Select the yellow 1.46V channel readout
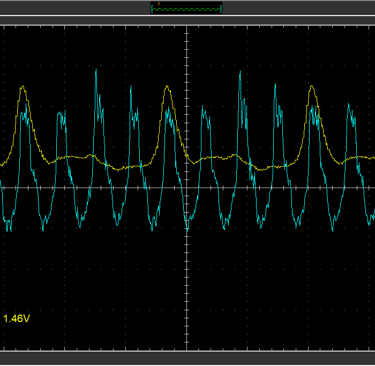Viewport: 375px width, 366px height. pyautogui.click(x=16, y=319)
